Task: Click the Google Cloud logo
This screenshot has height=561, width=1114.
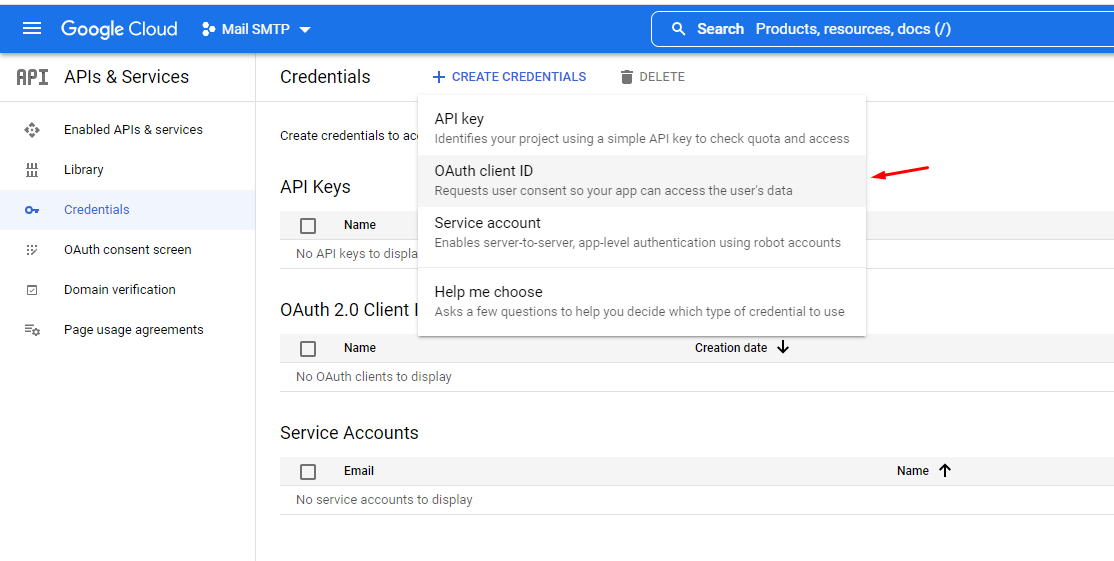Action: click(119, 28)
